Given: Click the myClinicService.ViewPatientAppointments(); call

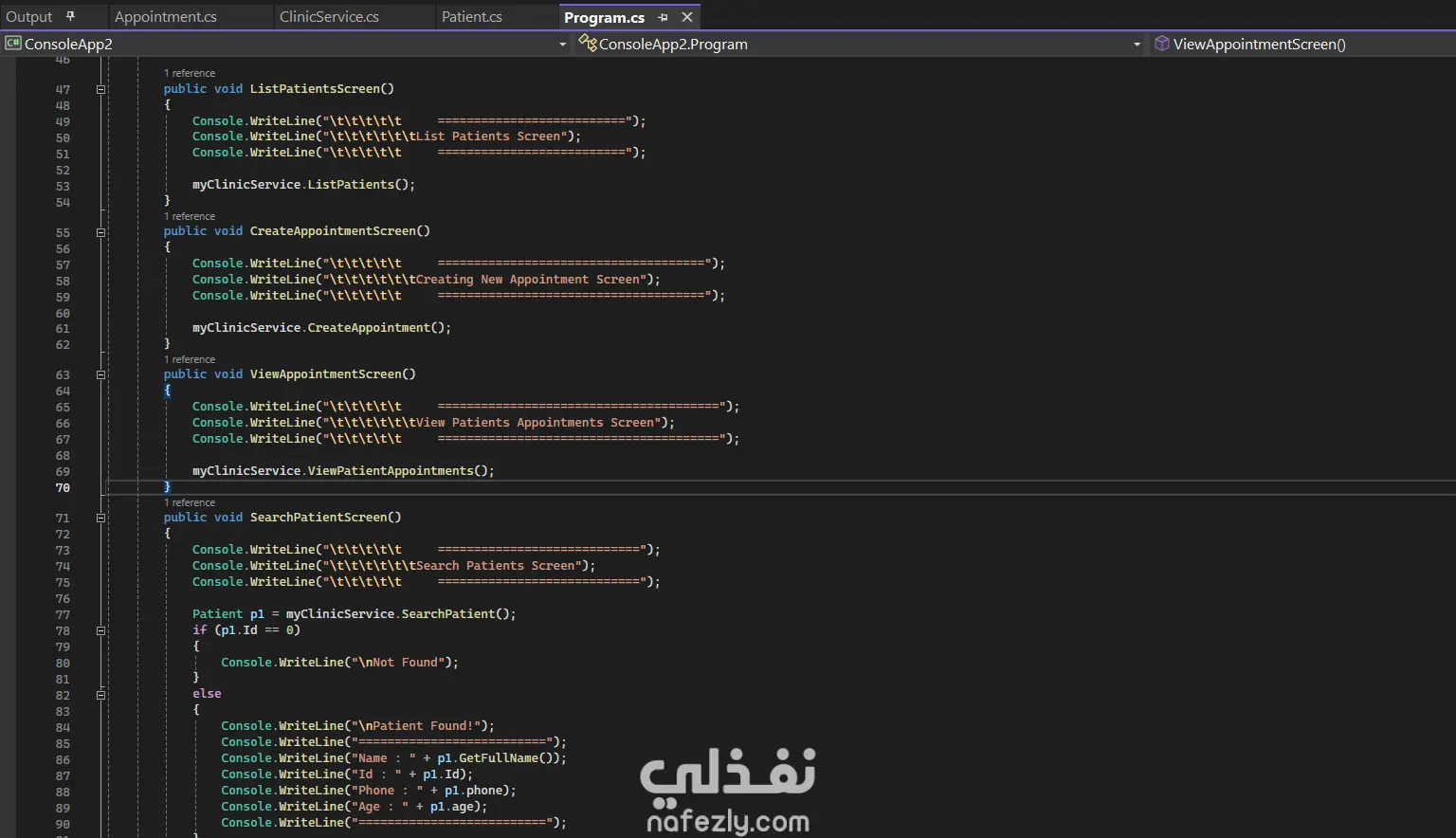Looking at the screenshot, I should pyautogui.click(x=343, y=470).
